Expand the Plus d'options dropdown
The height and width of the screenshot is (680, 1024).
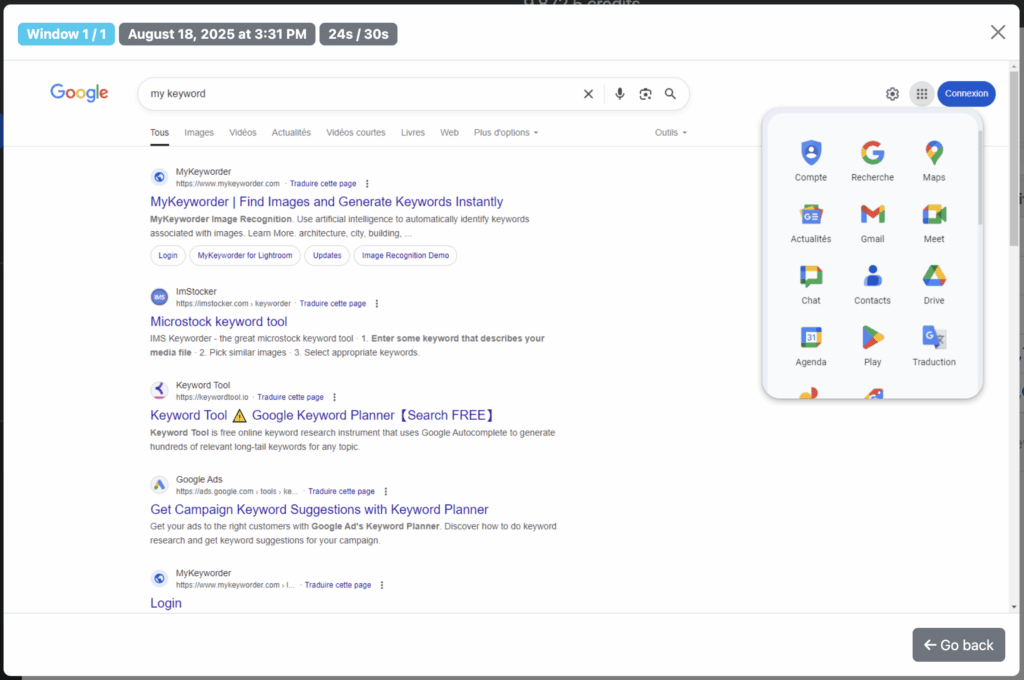pyautogui.click(x=506, y=132)
